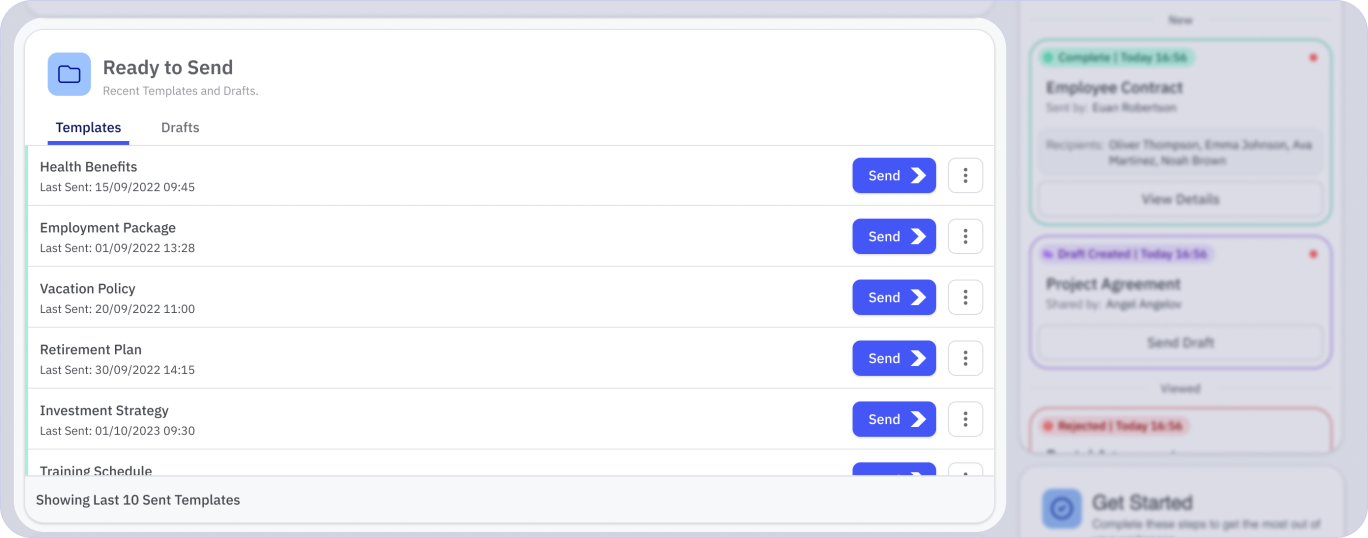Screen dimensions: 1368x538
Task: View Details of the Employee Contract
Action: click(1180, 200)
